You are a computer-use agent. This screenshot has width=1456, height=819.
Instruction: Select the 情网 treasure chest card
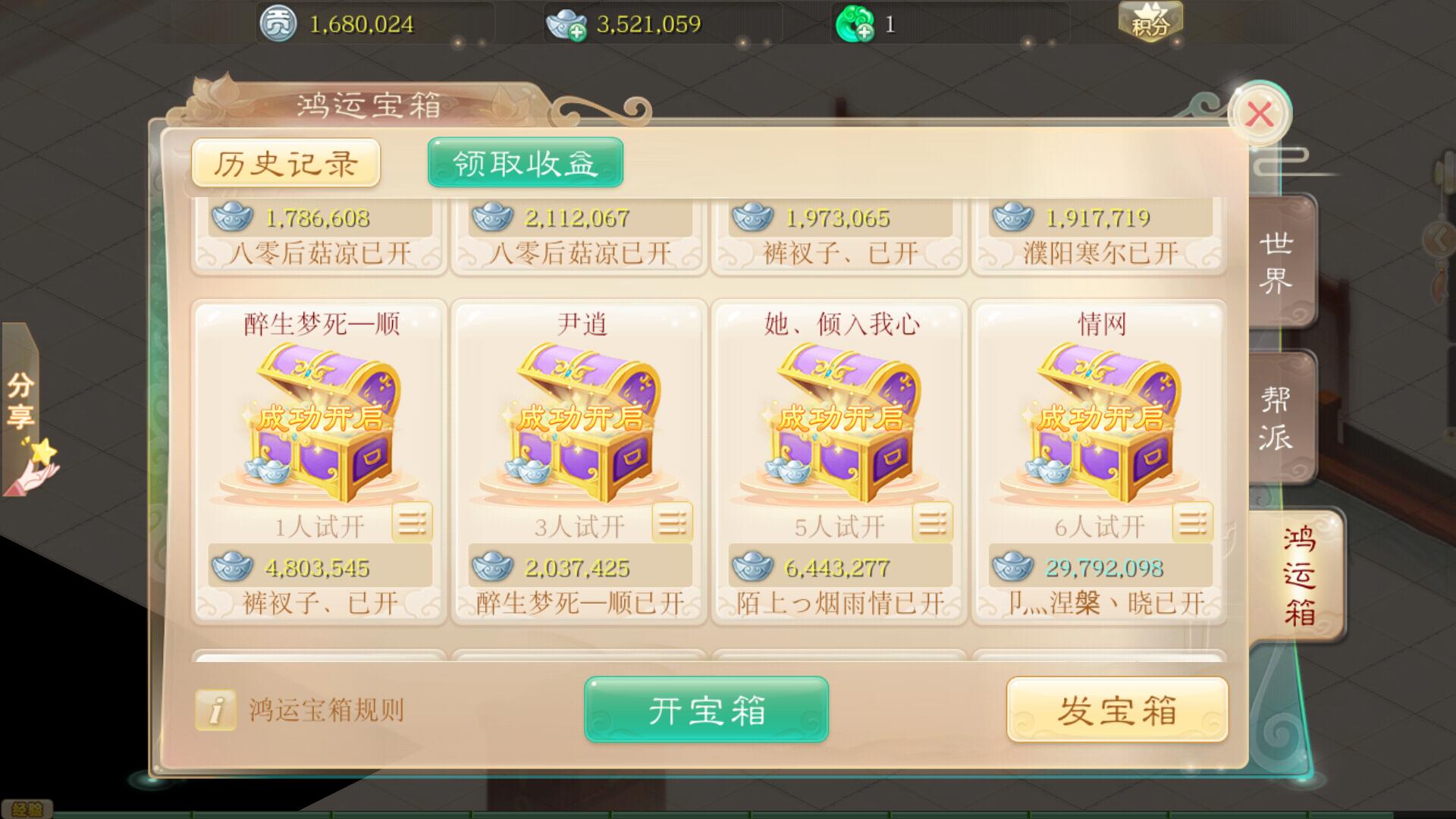1100,463
